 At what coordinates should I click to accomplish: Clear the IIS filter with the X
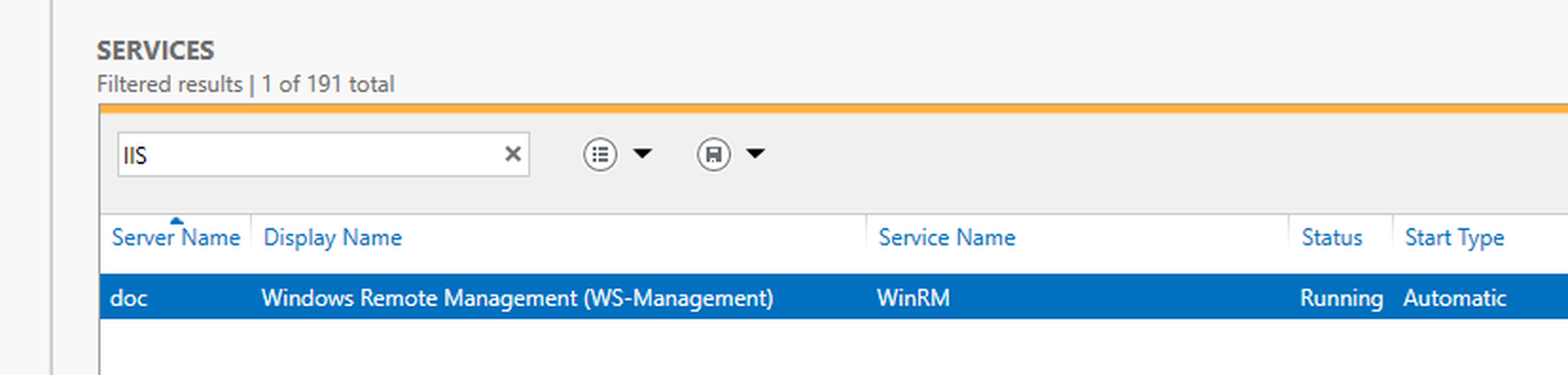pos(512,153)
